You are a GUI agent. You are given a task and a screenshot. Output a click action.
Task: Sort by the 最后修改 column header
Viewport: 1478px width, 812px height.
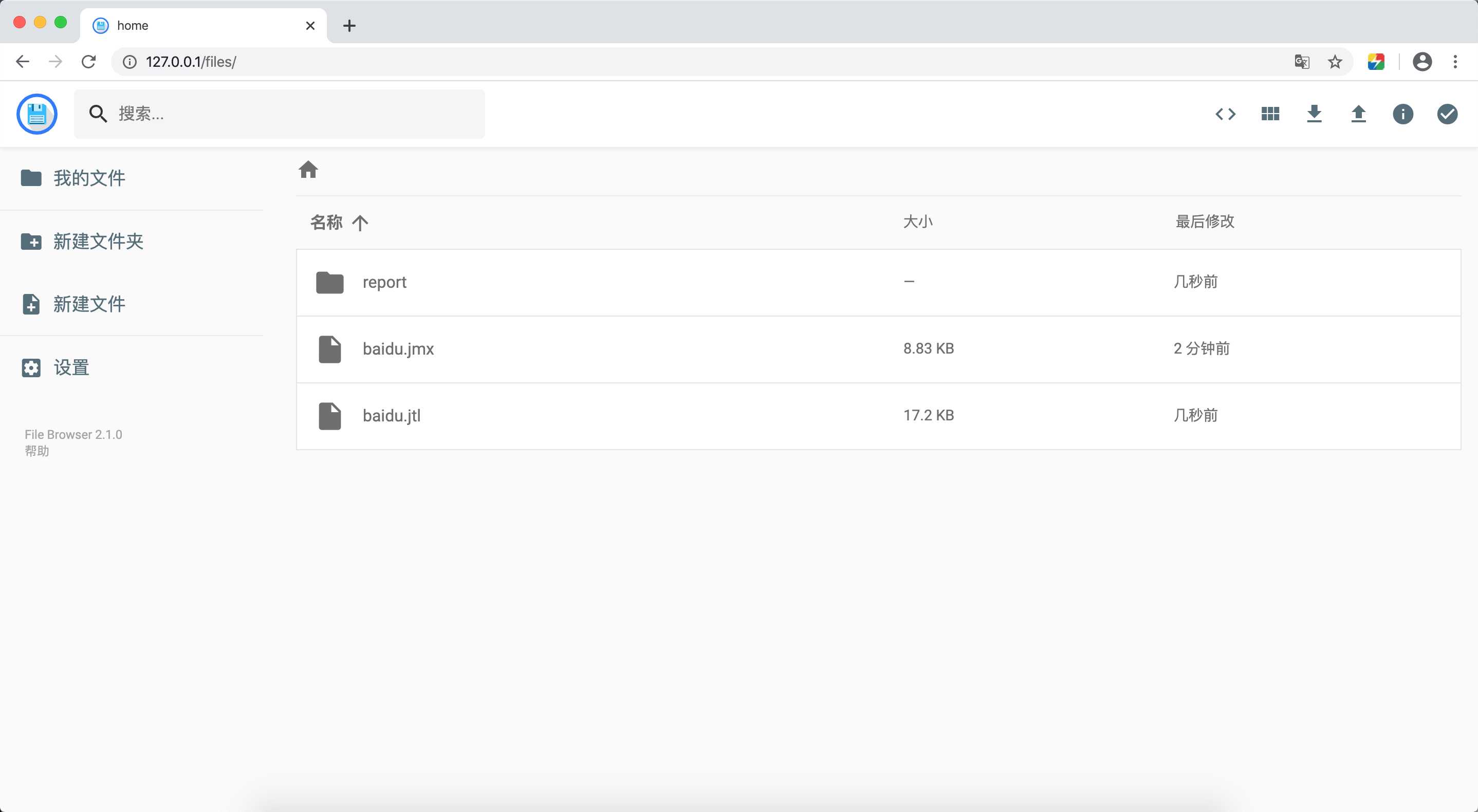1205,222
